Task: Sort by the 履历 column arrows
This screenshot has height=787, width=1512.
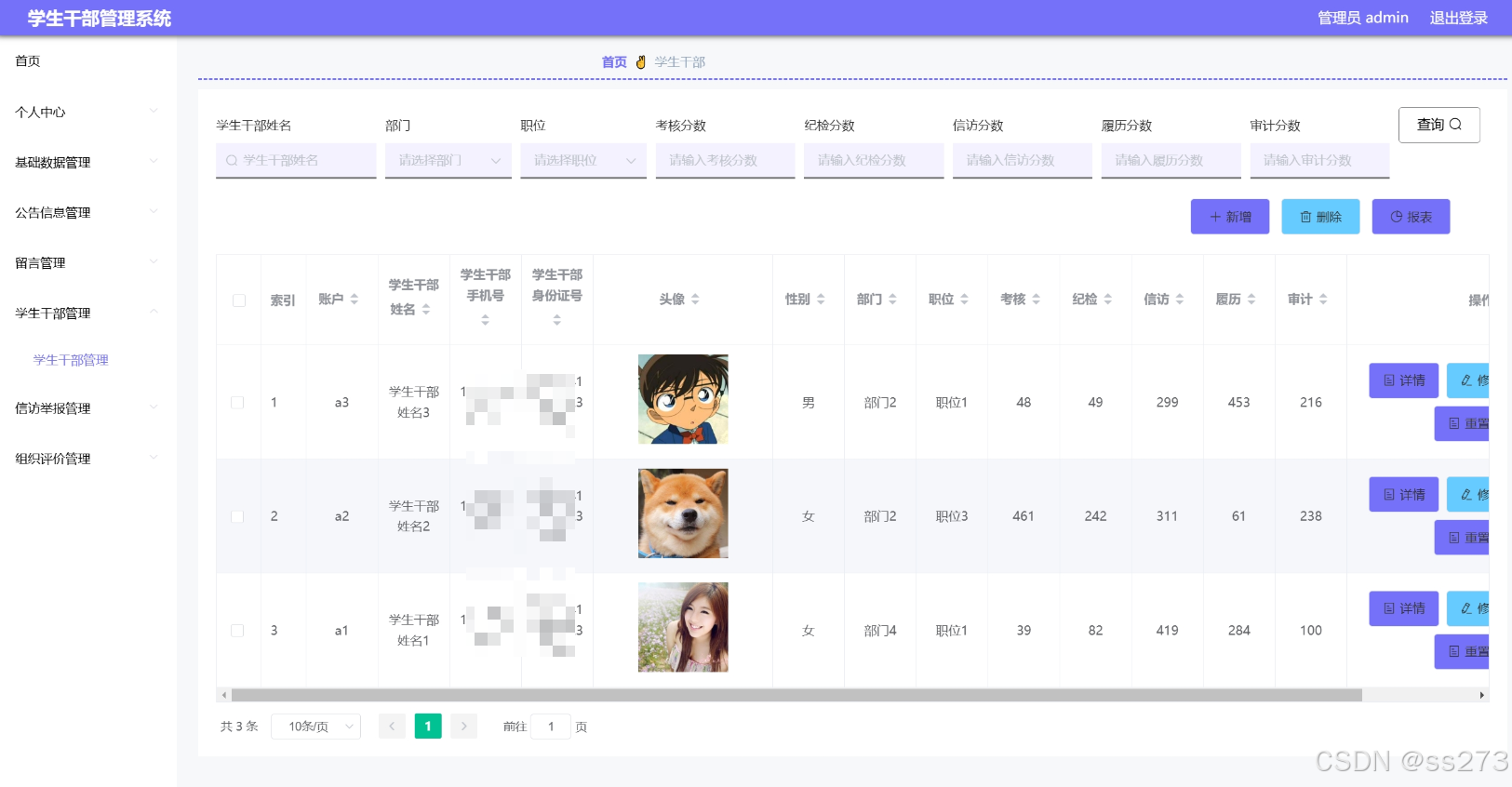Action: tap(1251, 300)
